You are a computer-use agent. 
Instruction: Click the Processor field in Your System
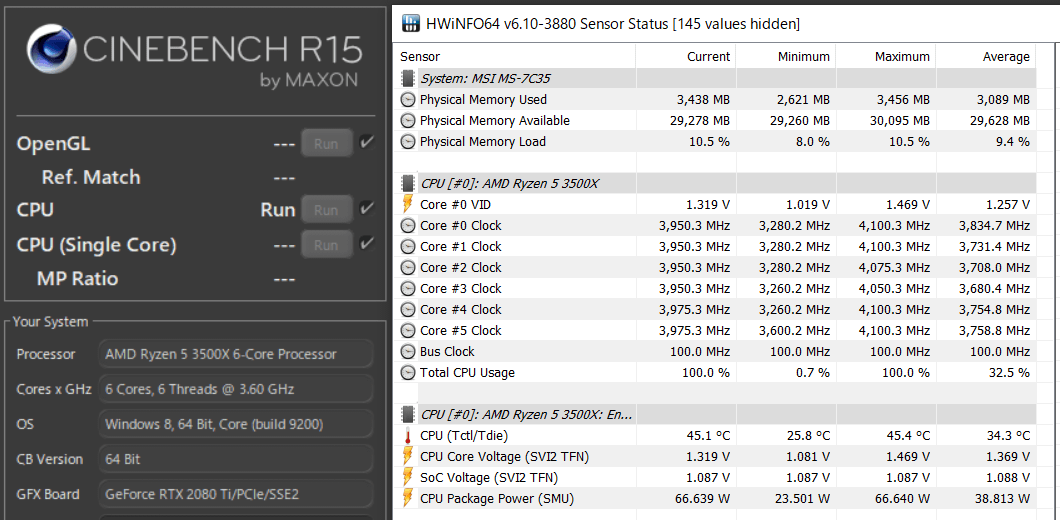[x=236, y=354]
